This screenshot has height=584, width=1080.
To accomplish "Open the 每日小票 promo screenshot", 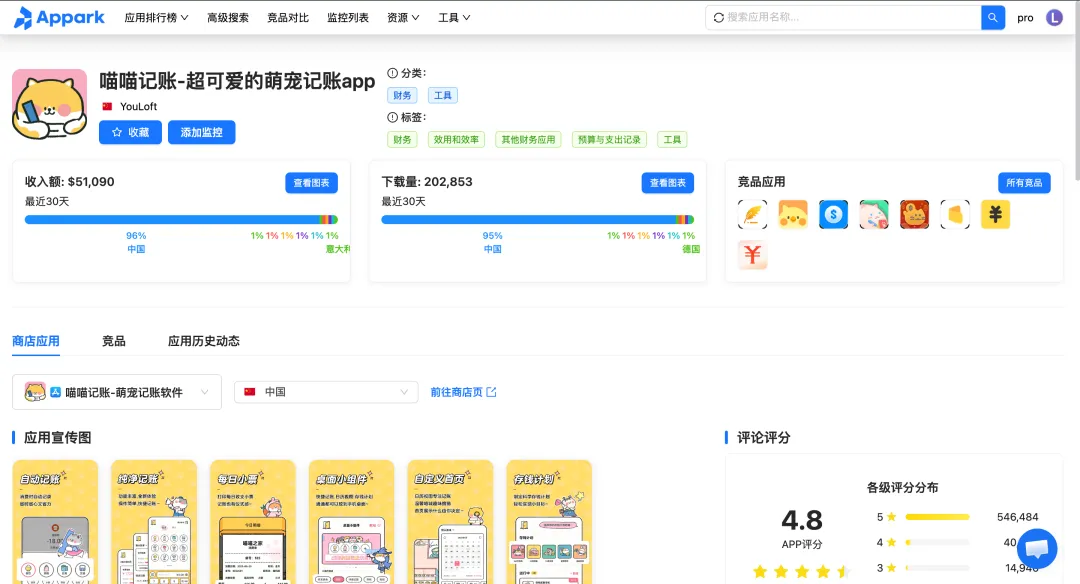I will pyautogui.click(x=253, y=522).
